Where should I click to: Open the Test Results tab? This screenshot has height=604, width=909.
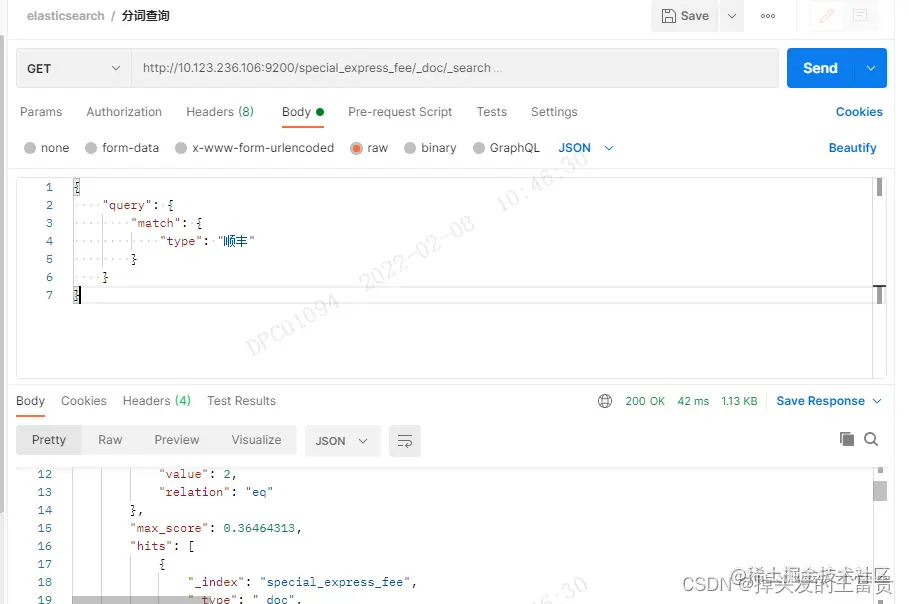241,401
